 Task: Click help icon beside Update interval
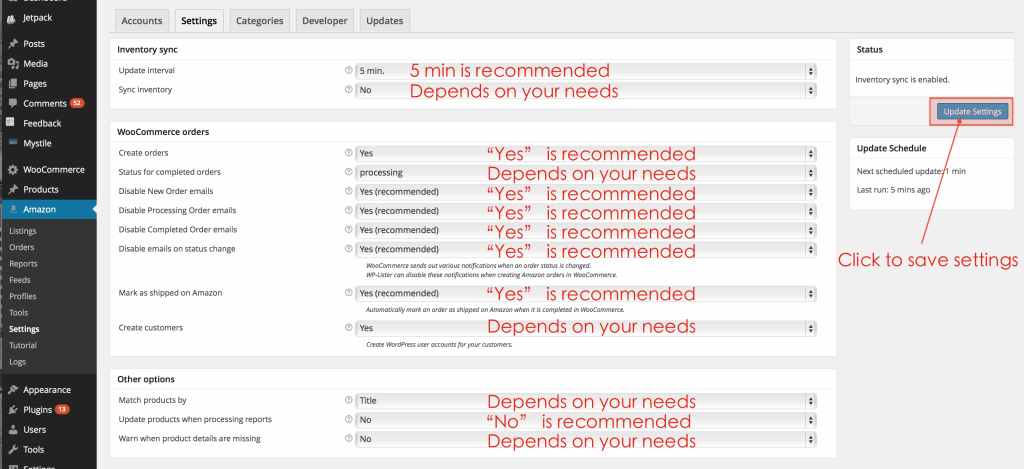coord(348,71)
